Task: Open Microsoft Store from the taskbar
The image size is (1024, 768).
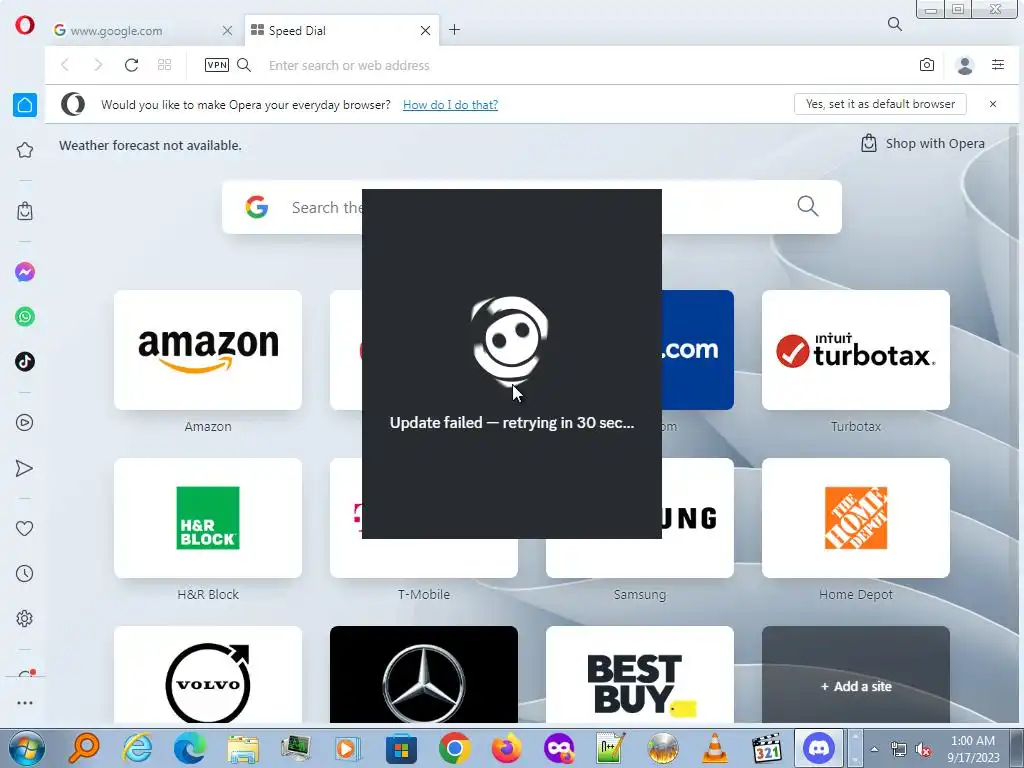Action: coord(401,748)
